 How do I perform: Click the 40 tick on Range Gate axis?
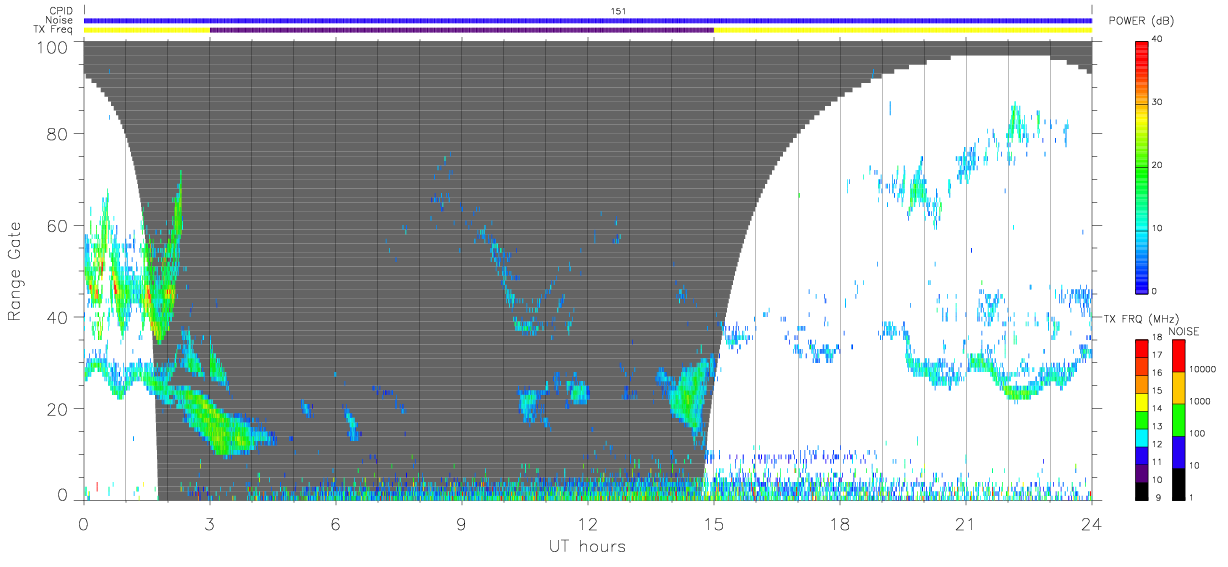click(59, 317)
